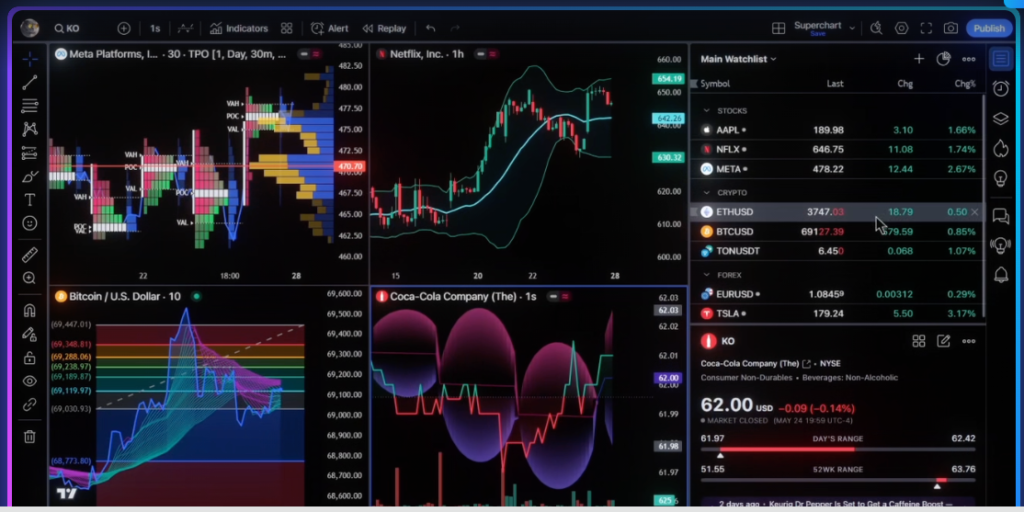Open chart settings gear
The height and width of the screenshot is (512, 1024).
tap(902, 28)
